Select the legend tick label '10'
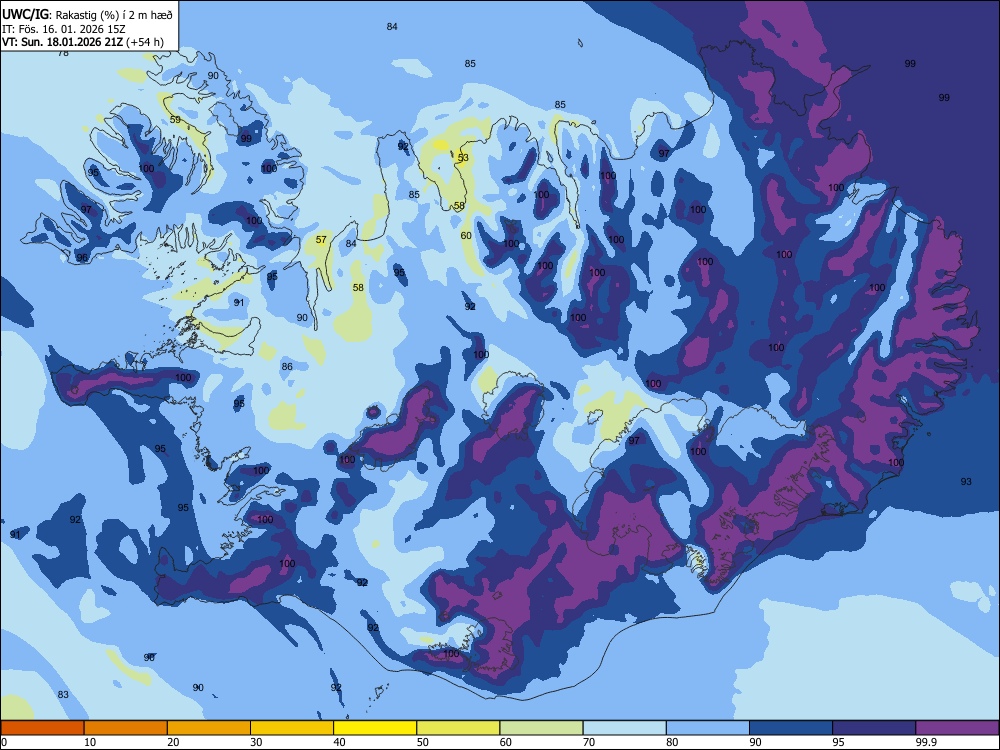 tap(91, 742)
